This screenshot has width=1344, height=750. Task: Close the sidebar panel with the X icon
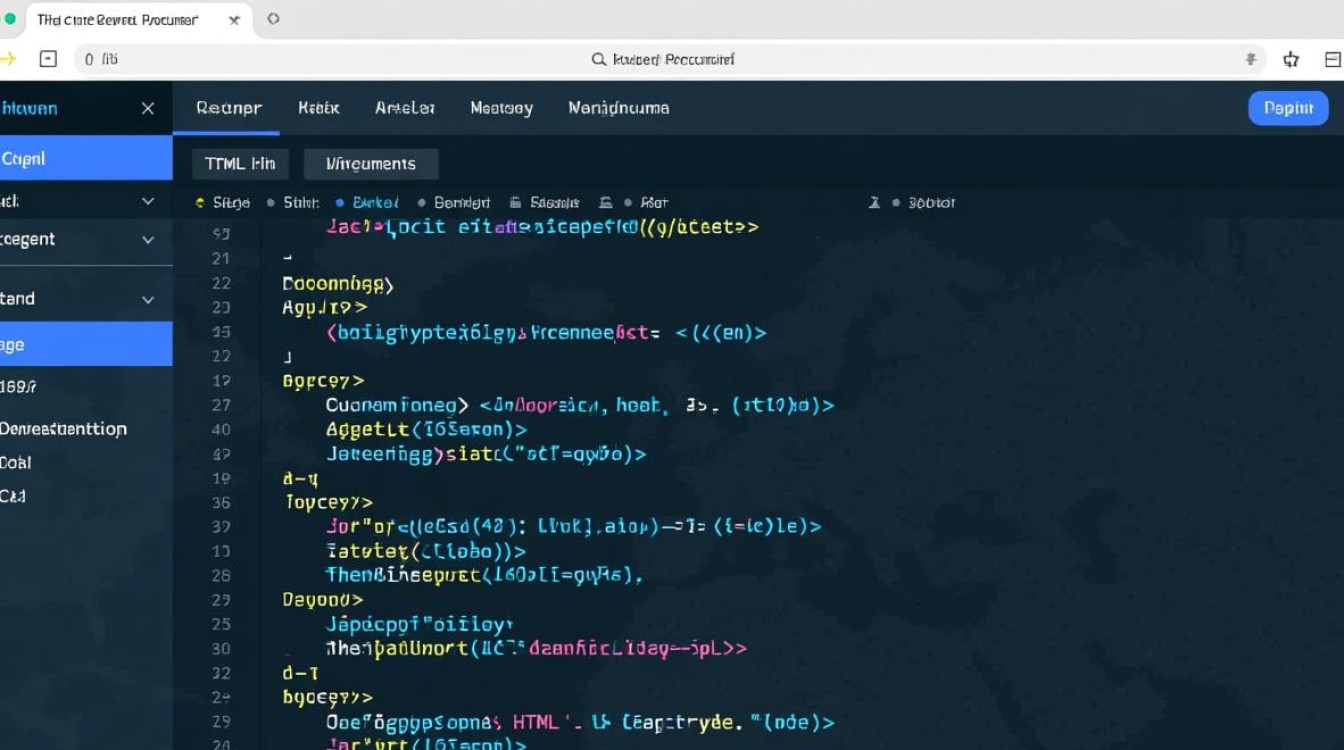147,108
